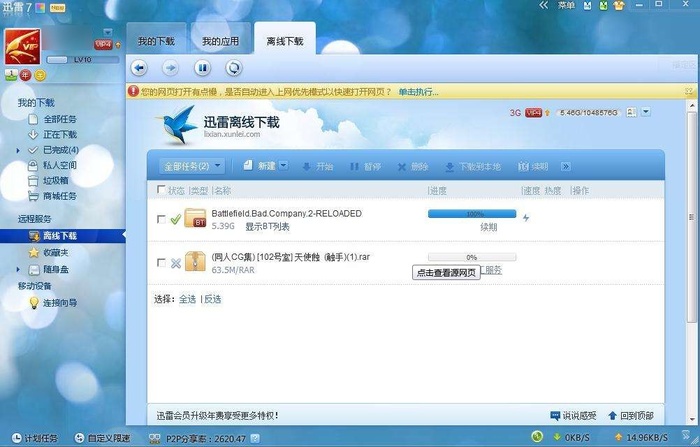Click 续期 under the Battlefield progress bar
The height and width of the screenshot is (447, 700).
coord(489,227)
